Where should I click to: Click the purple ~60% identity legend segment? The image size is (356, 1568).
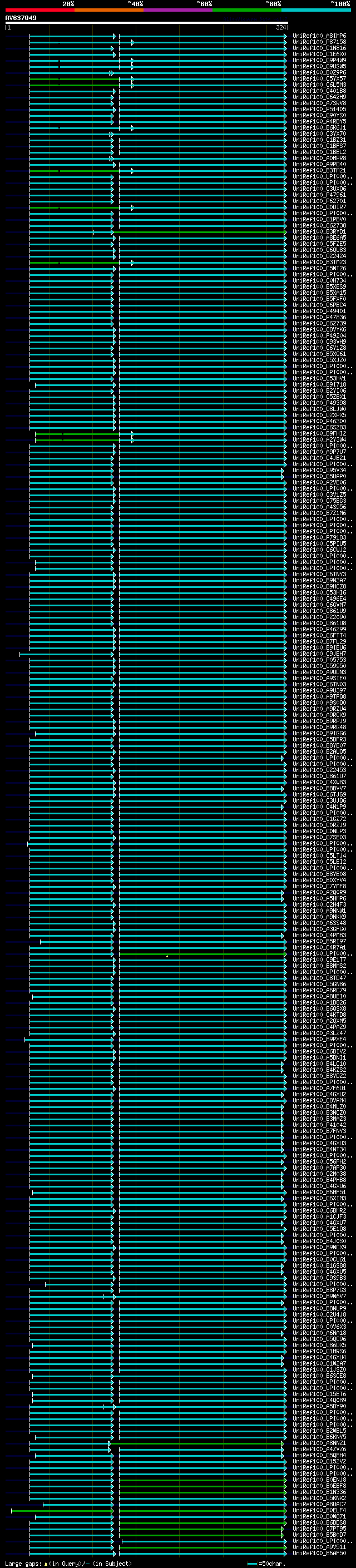[179, 10]
